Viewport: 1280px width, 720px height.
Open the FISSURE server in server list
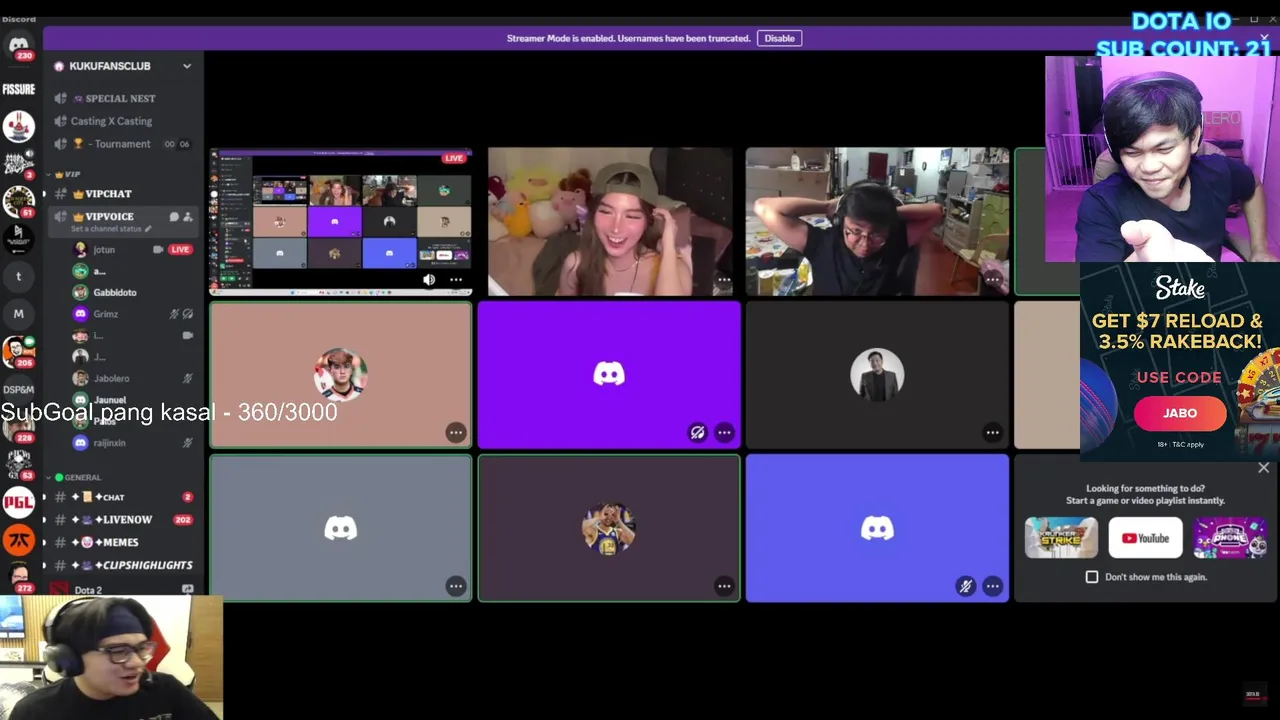18,89
